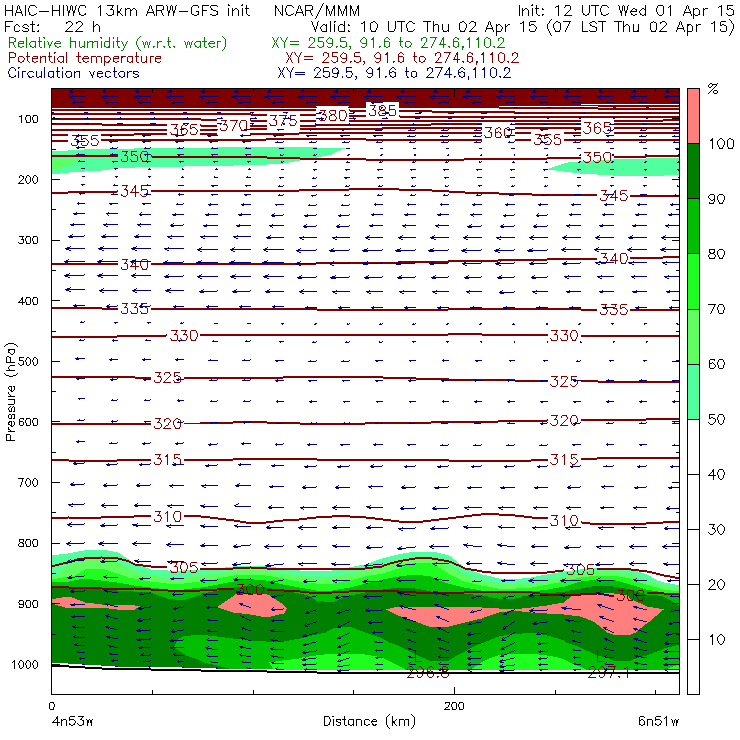This screenshot has height=740, width=740.
Task: Click the 'L 297.1' low marker
Action: 608,664
